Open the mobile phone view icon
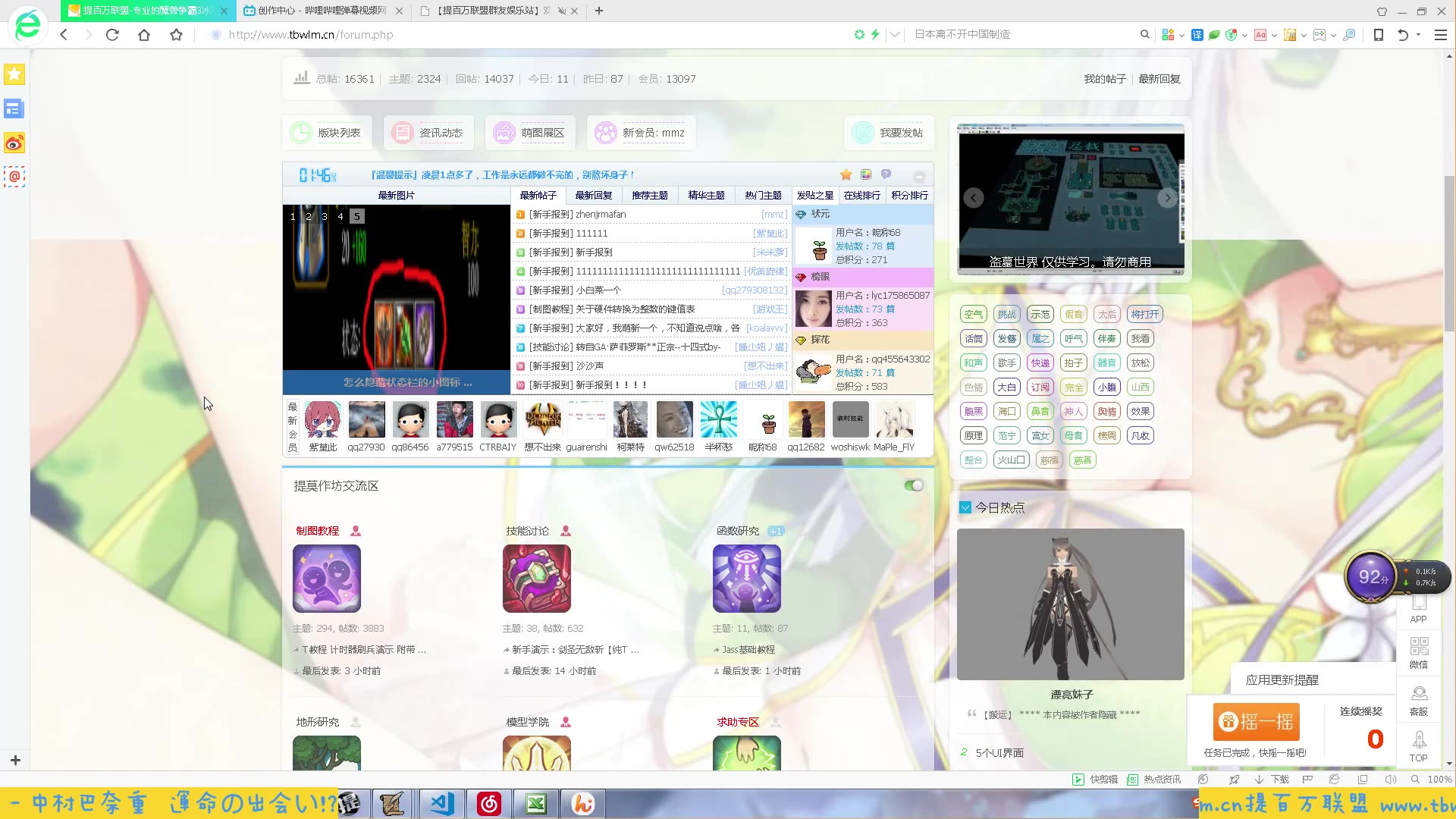 (1379, 35)
